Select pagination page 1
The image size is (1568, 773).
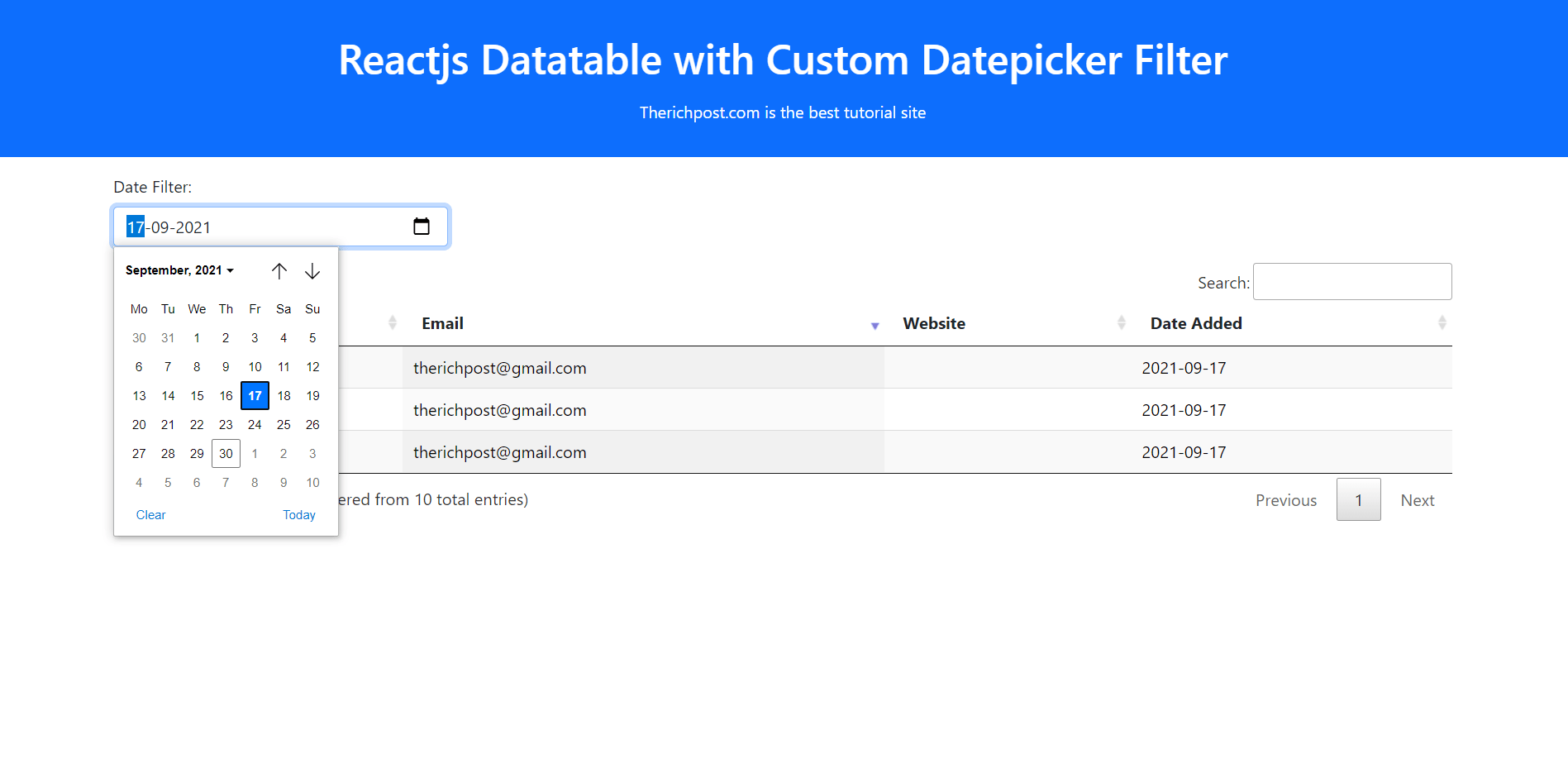(x=1358, y=500)
